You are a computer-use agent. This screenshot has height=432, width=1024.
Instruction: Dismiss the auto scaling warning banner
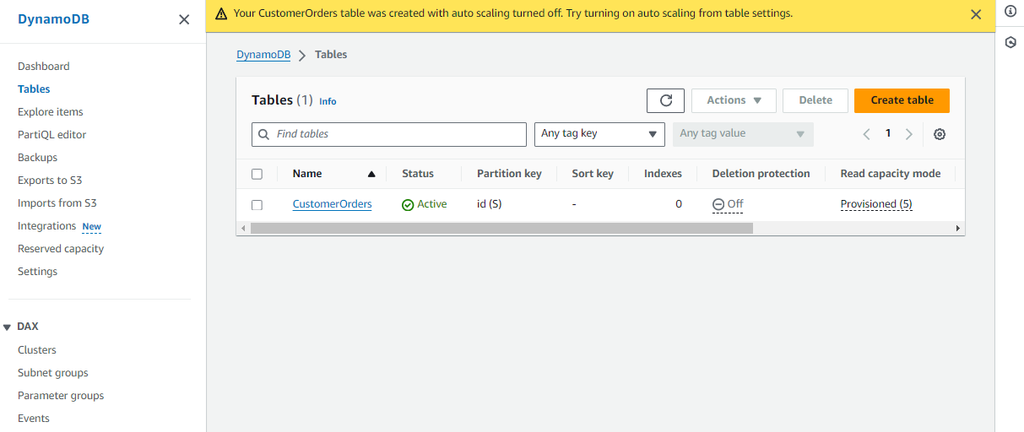pyautogui.click(x=976, y=14)
